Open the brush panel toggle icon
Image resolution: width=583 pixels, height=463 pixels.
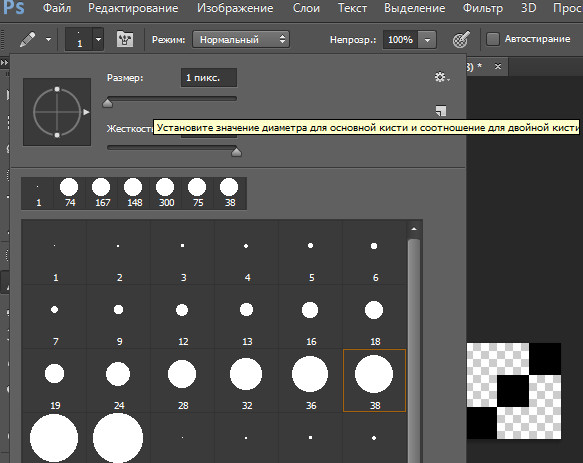pyautogui.click(x=125, y=39)
